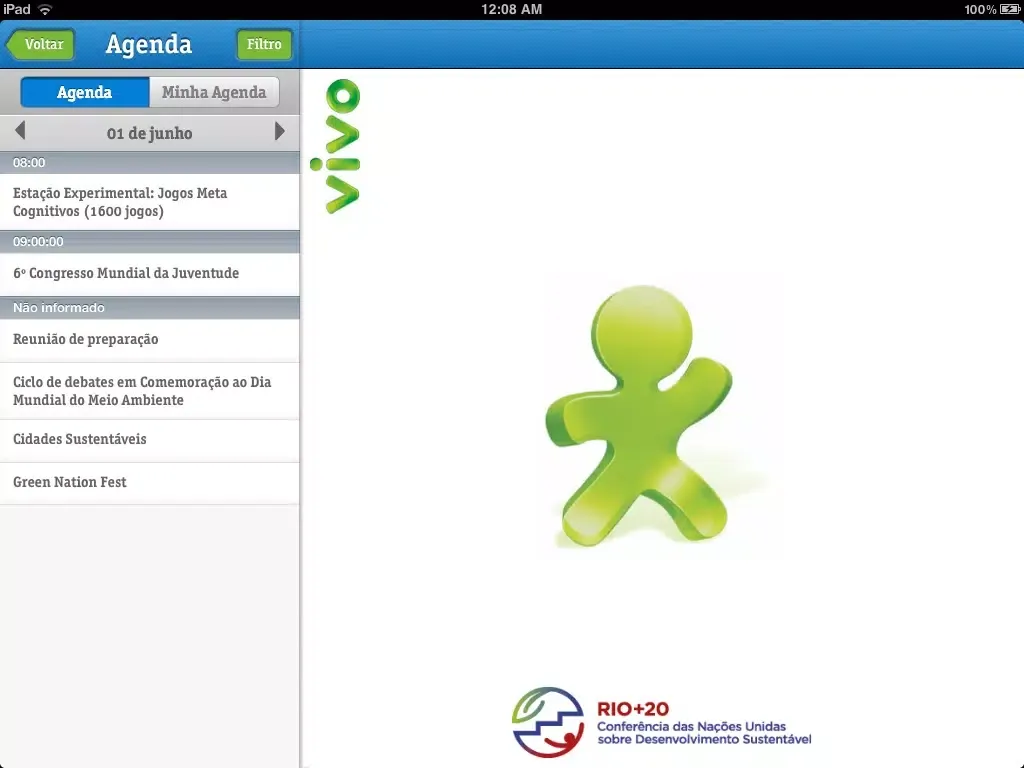Tap the Voltar back button
This screenshot has width=1024, height=768.
pos(40,44)
